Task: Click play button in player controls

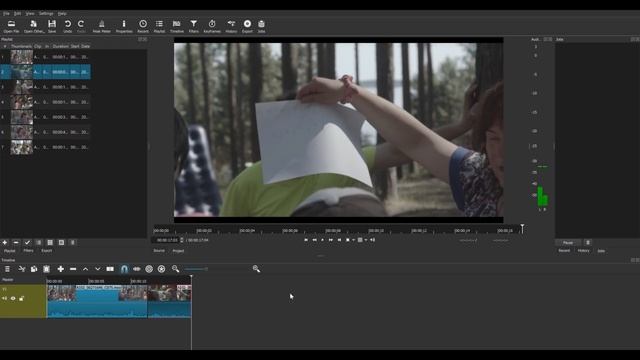Action: click(x=322, y=240)
